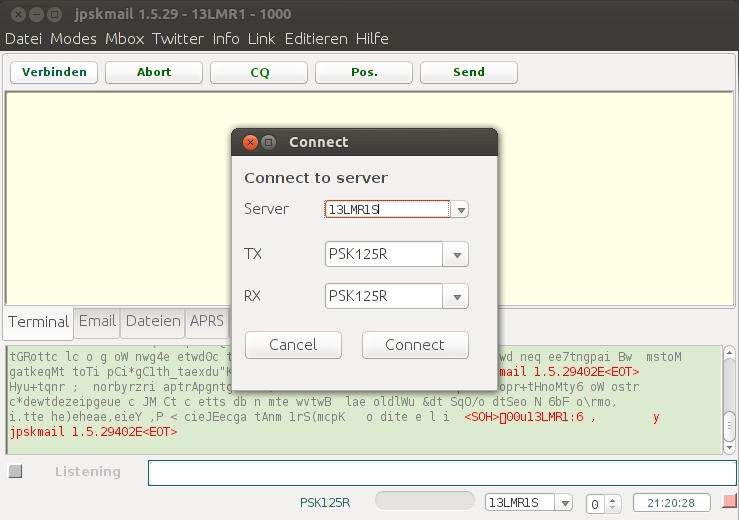Open the 13LMR1S status bar dropdown
Viewport: 739px width, 520px height.
528,503
